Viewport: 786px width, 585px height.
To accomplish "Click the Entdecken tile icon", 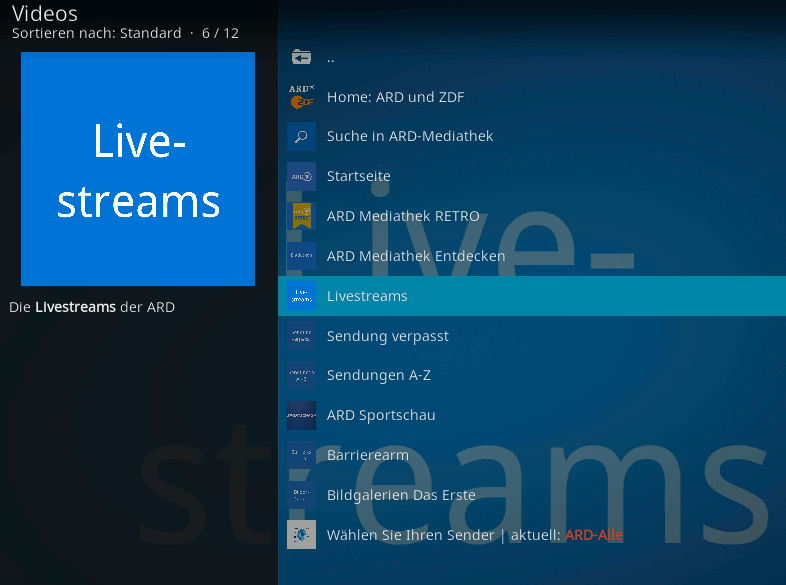I will pyautogui.click(x=301, y=256).
